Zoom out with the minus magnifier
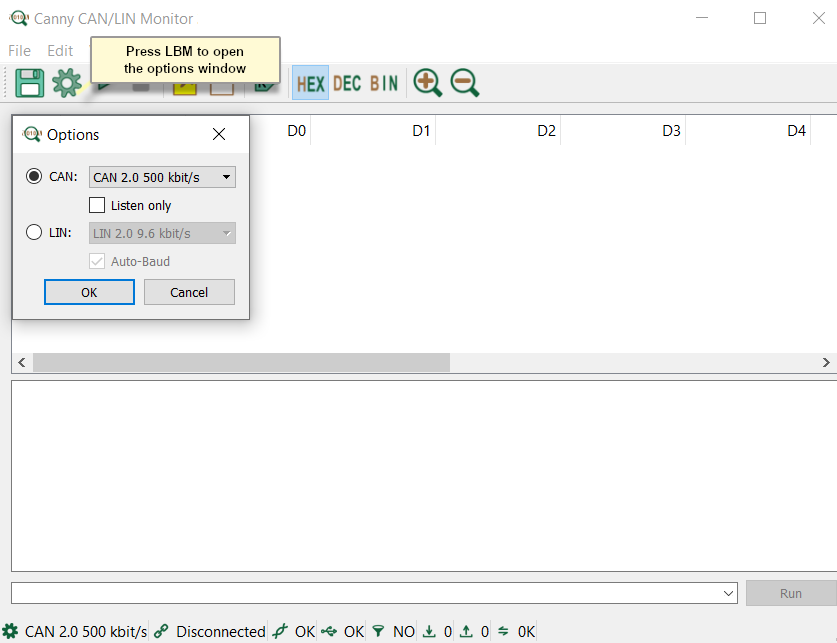 click(464, 83)
